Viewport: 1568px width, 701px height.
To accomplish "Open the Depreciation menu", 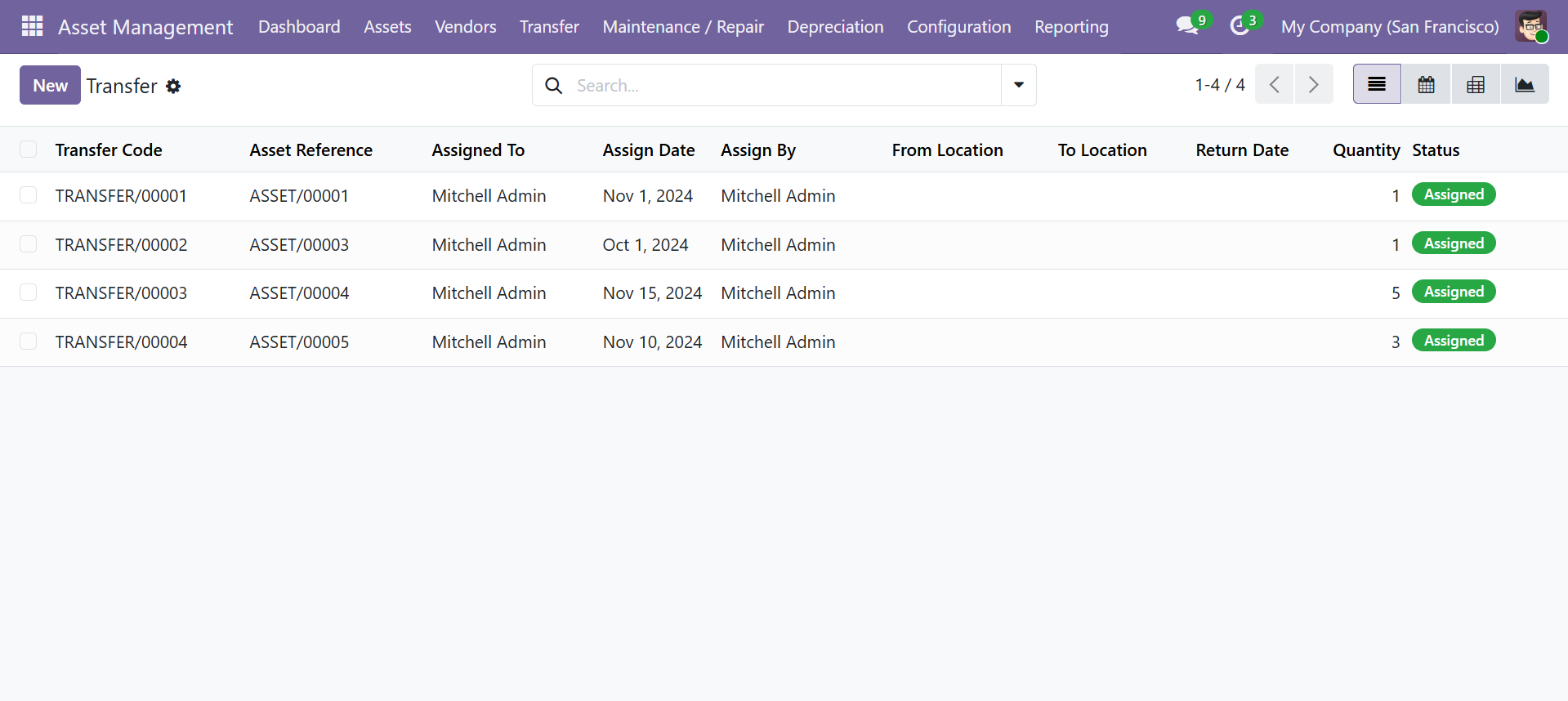I will [835, 27].
